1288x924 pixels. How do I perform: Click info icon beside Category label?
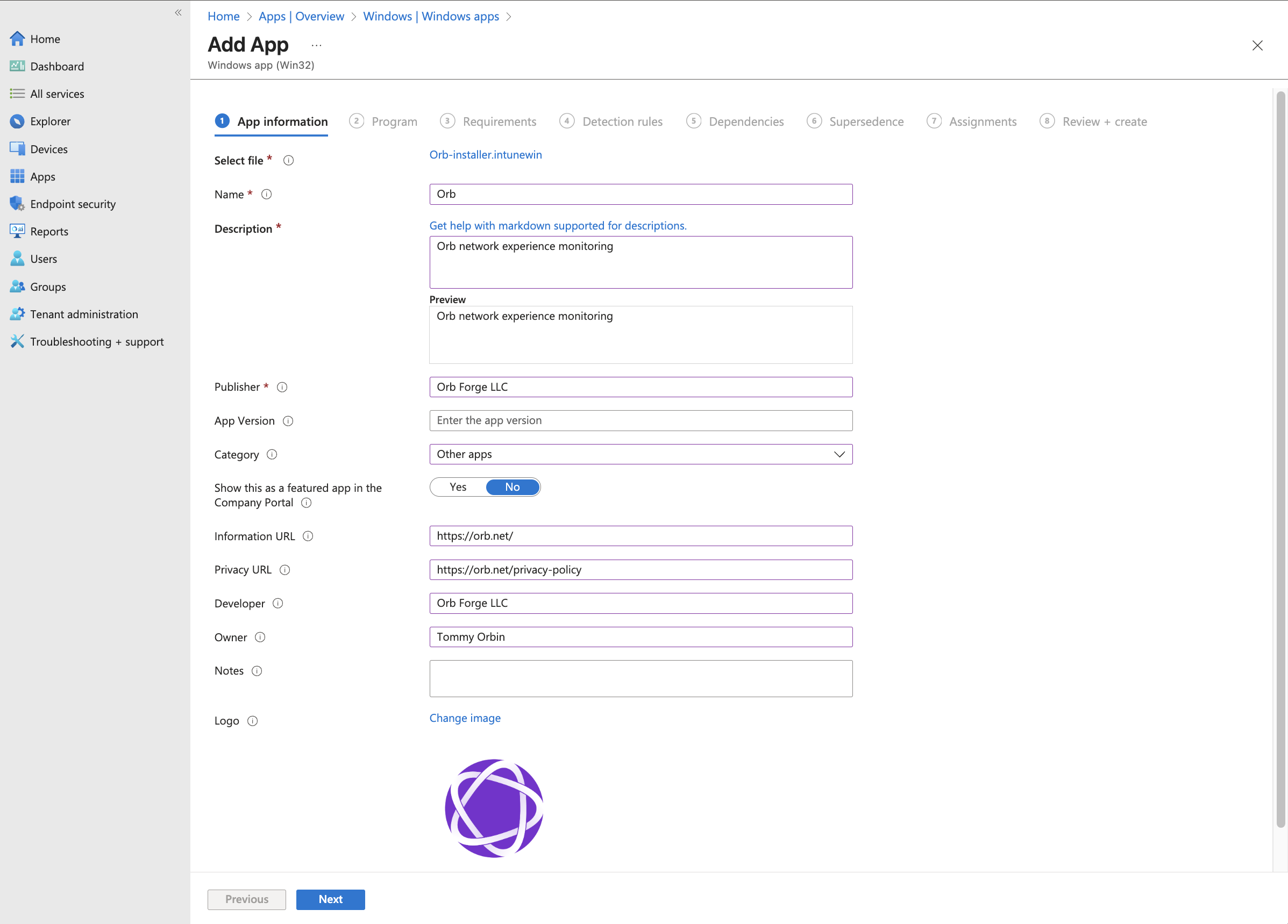272,454
